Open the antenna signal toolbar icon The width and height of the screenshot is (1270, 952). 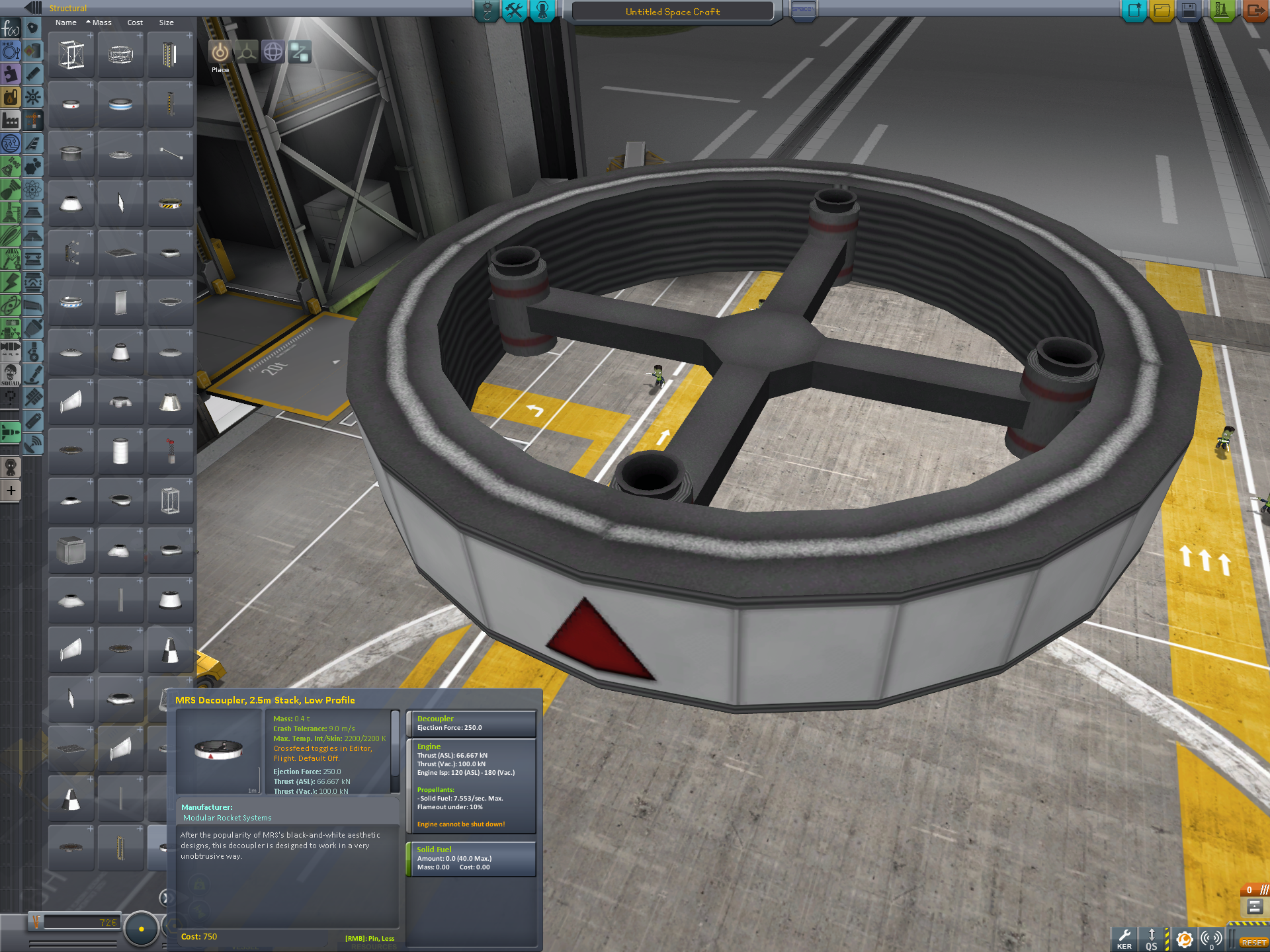point(1212,939)
